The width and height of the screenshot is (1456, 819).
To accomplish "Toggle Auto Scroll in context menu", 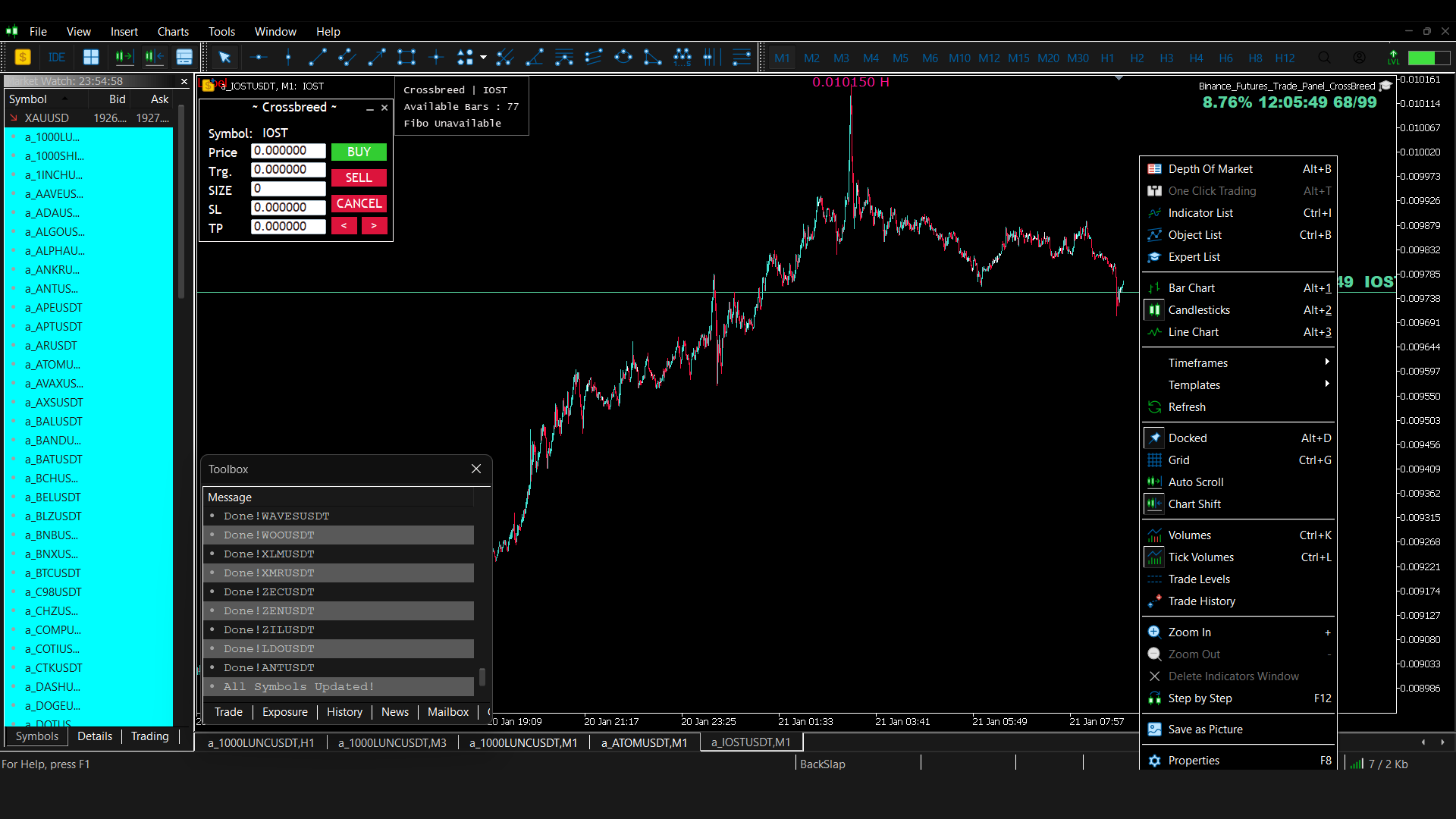I will click(x=1195, y=482).
